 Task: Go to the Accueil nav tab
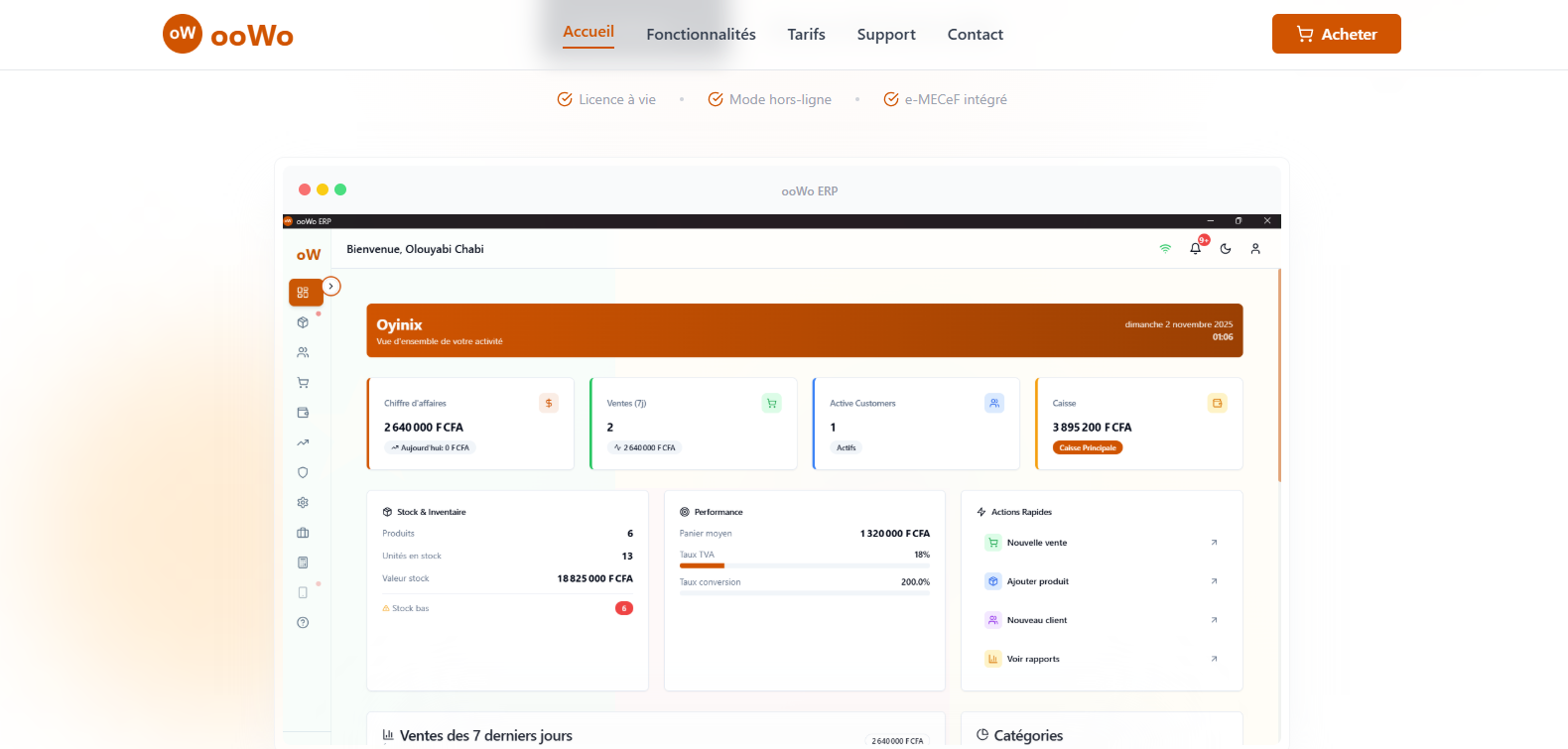pyautogui.click(x=588, y=33)
